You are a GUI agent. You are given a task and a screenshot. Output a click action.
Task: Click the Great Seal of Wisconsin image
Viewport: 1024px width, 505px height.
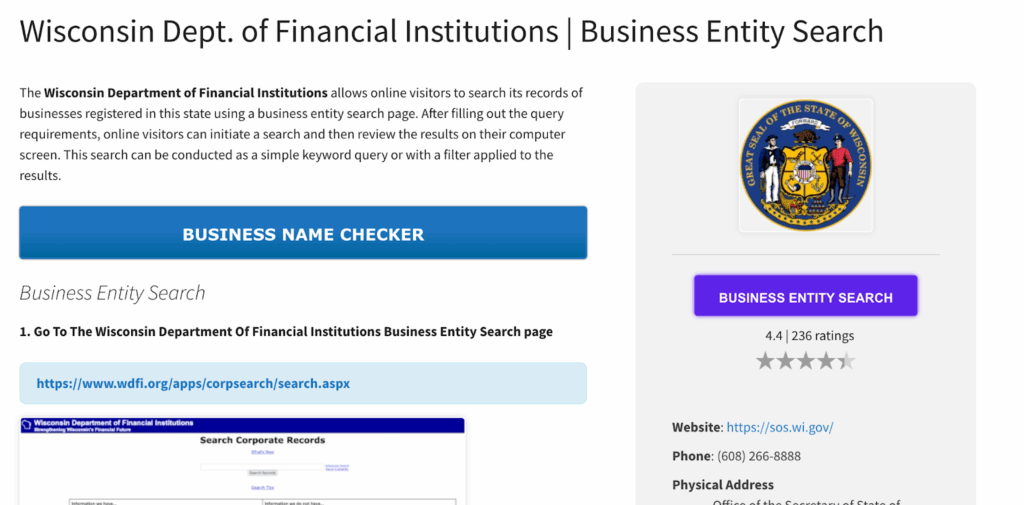click(x=805, y=165)
